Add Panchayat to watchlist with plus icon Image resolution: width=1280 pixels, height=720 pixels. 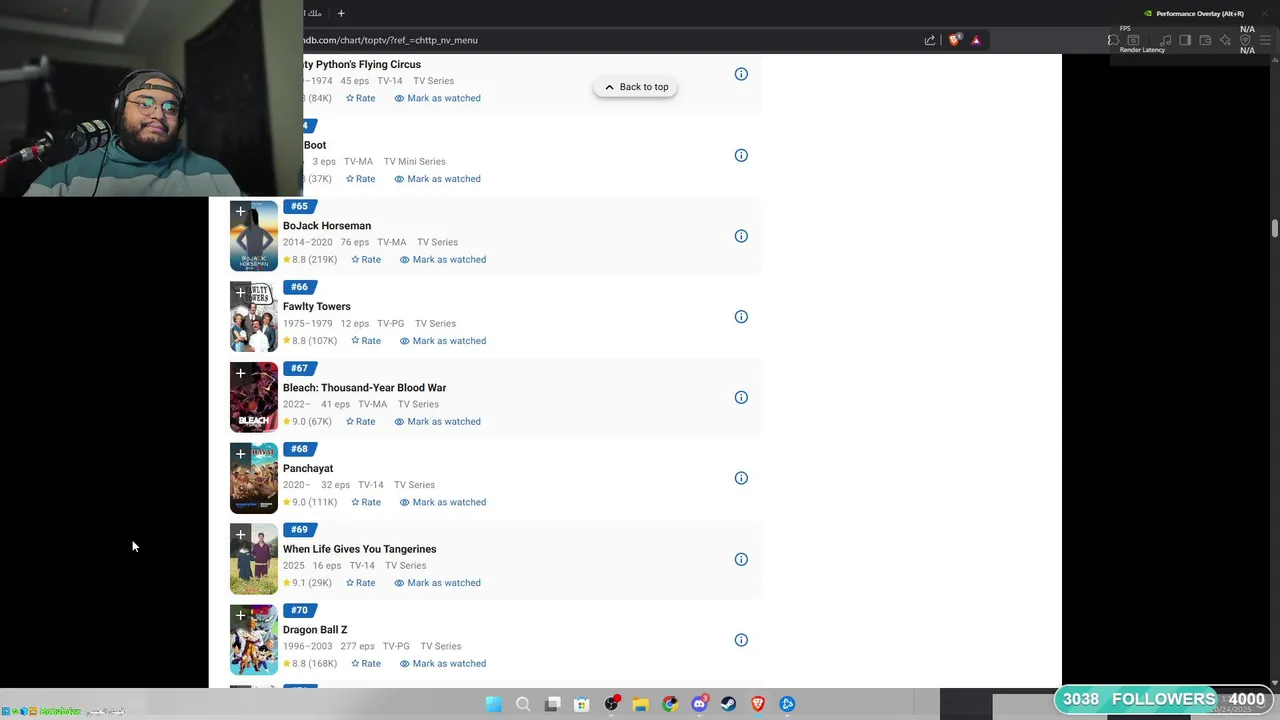[240, 454]
